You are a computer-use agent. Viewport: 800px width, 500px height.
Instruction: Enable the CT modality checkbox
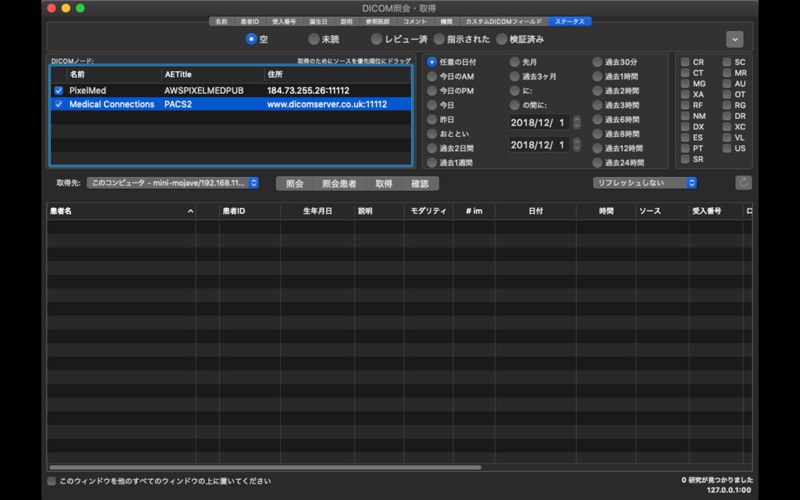click(685, 73)
